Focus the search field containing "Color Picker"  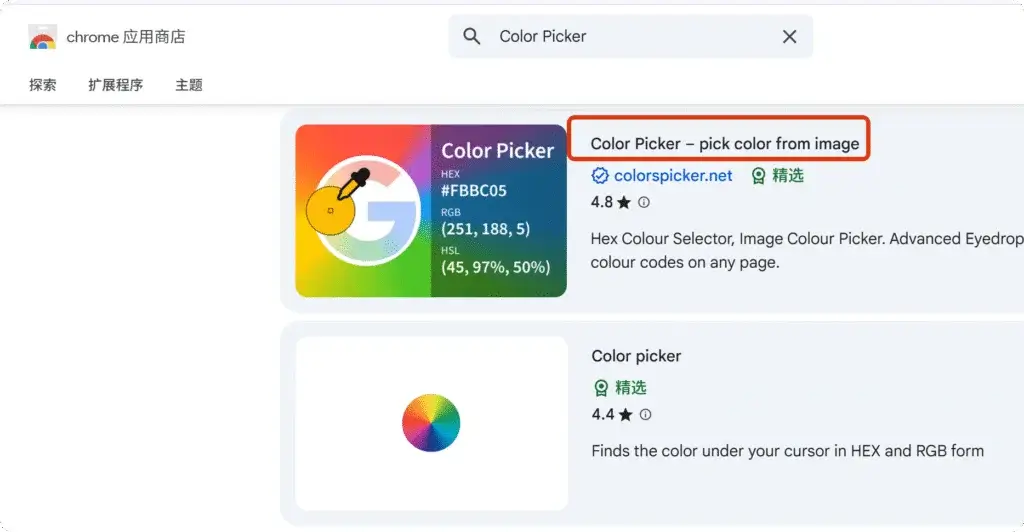pos(630,37)
